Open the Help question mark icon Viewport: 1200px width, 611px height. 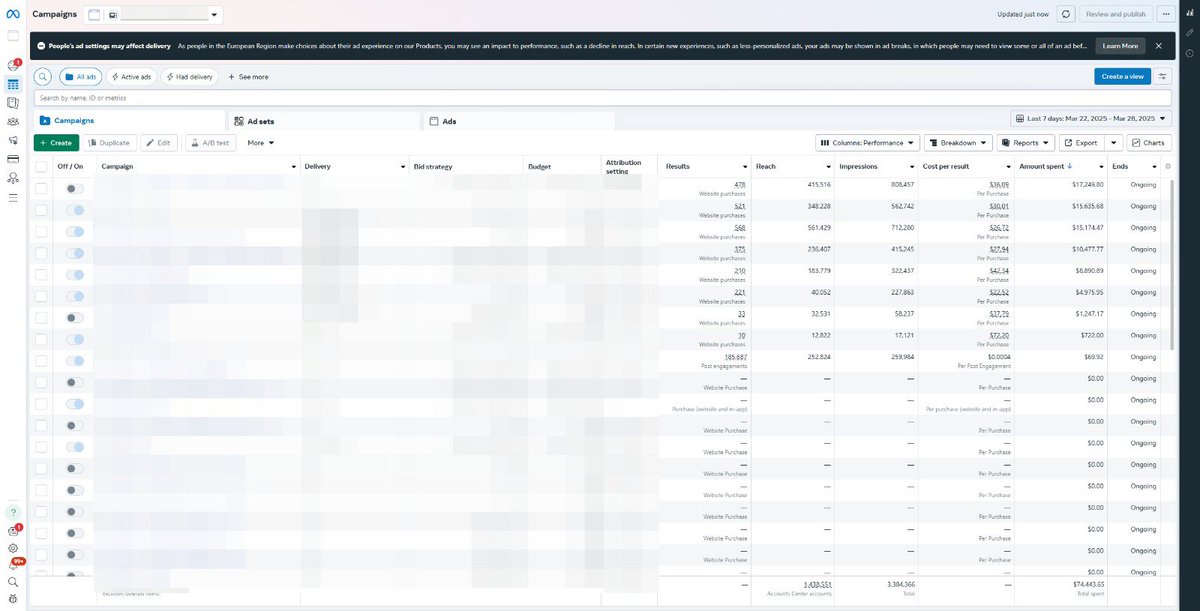pos(13,512)
